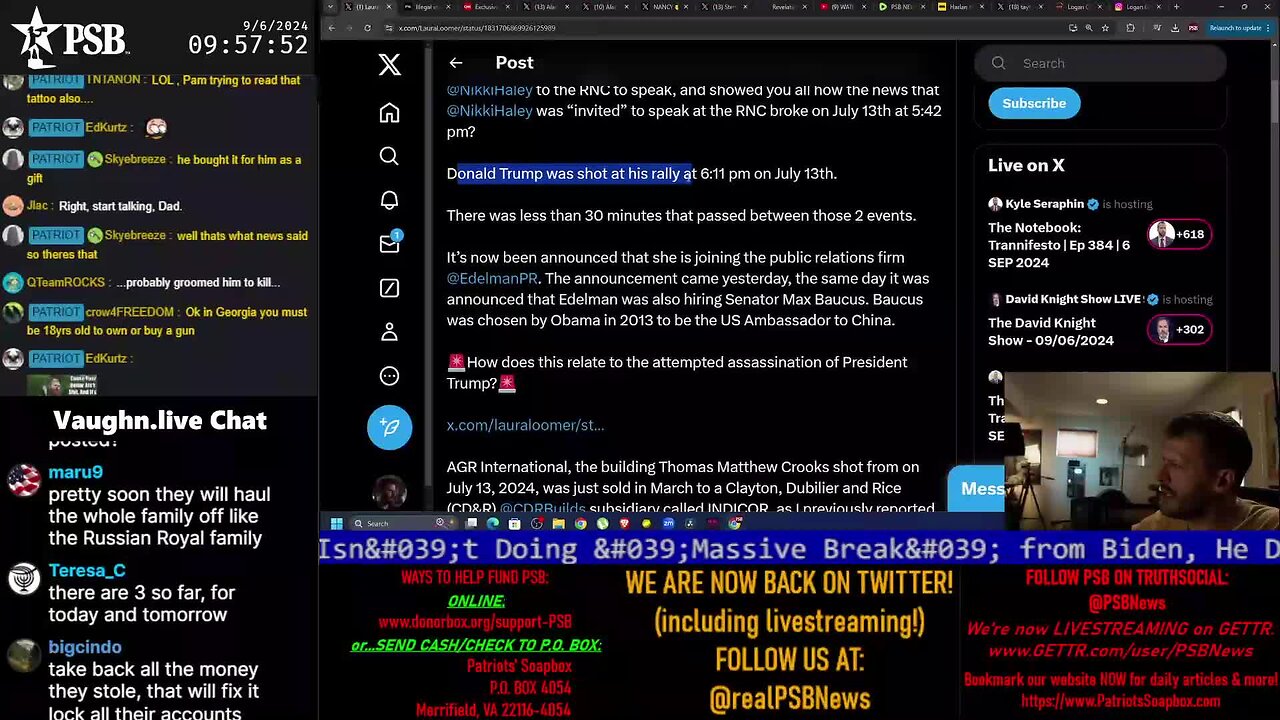Screen dimensions: 1280x720
Task: Open Microsoft Store from the taskbar
Action: click(x=514, y=523)
